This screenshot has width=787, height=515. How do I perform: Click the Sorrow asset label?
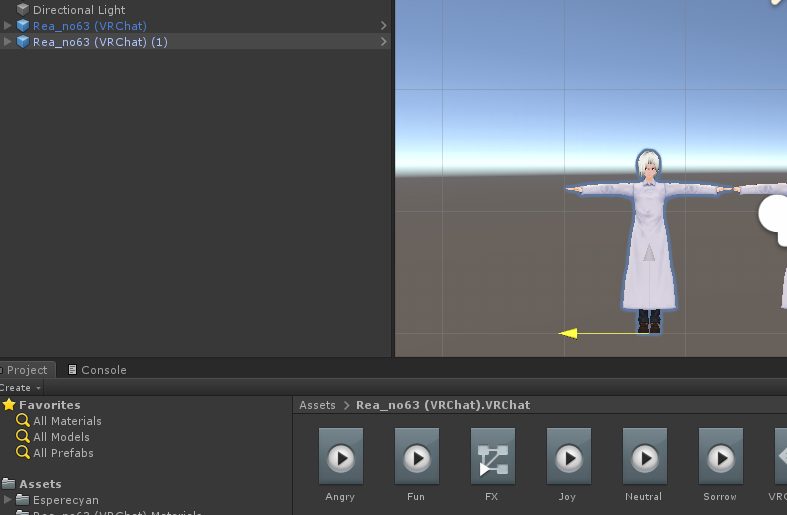[720, 497]
